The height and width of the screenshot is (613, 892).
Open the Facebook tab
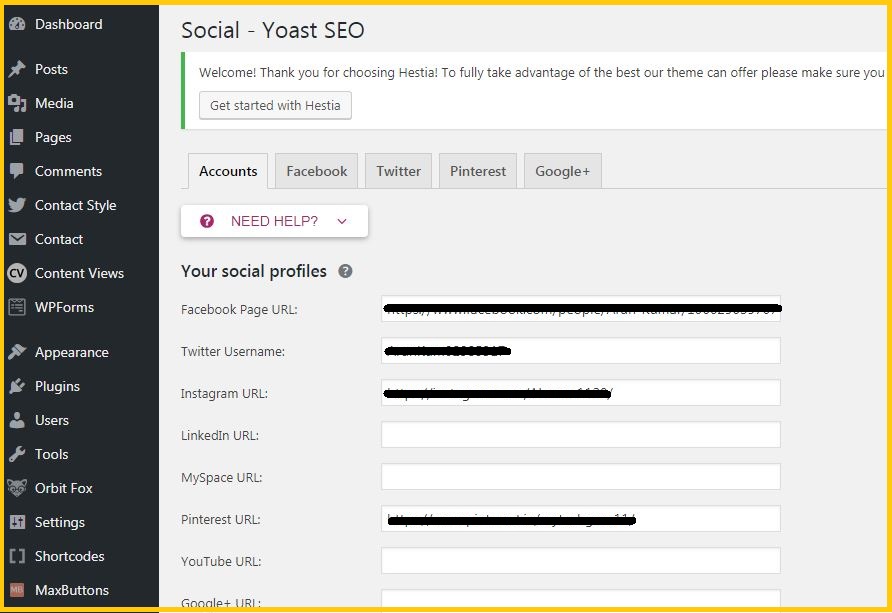coord(316,171)
